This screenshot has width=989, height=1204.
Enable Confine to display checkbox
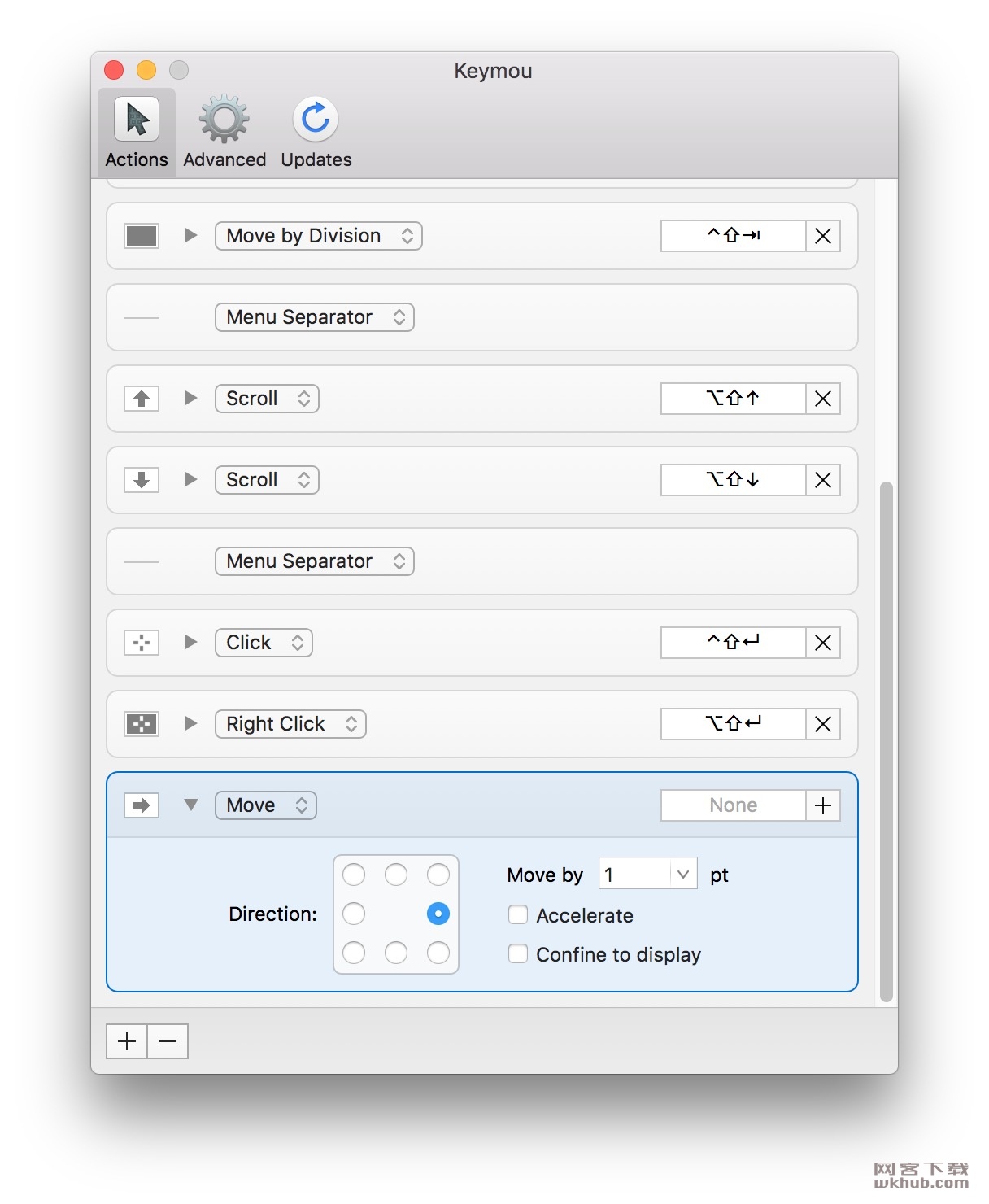pos(518,953)
